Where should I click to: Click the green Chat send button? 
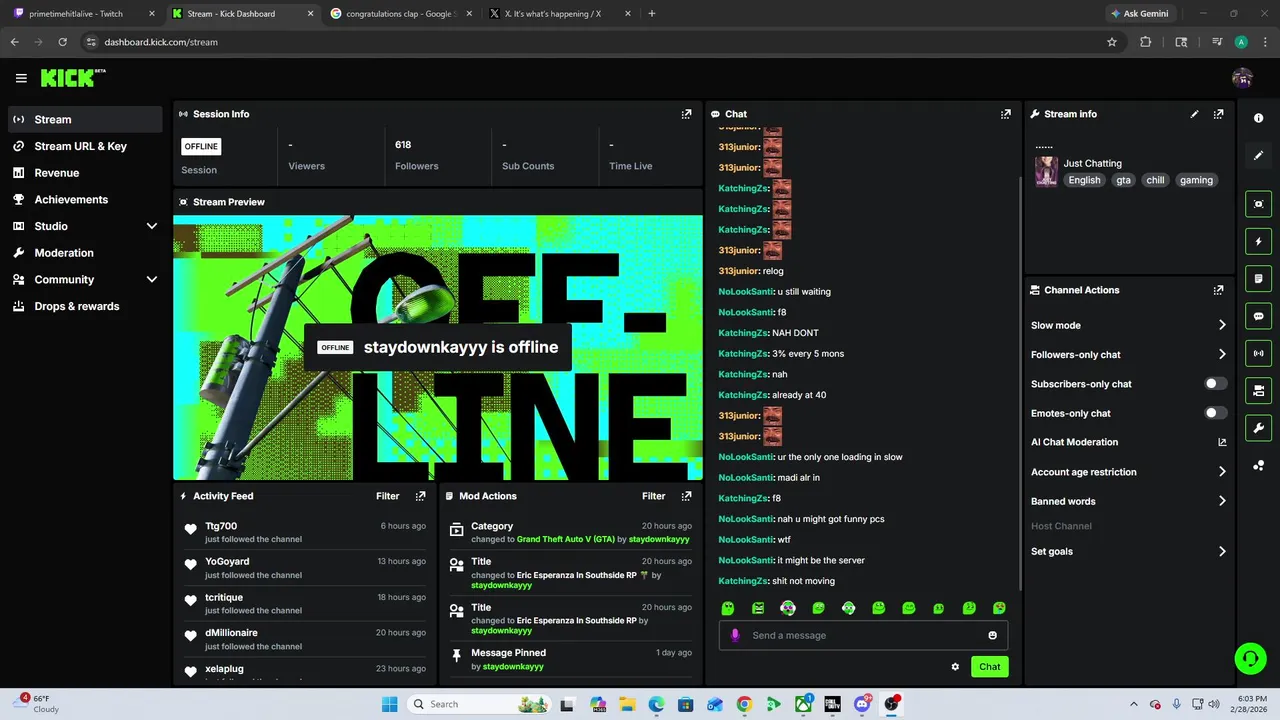pyautogui.click(x=989, y=667)
